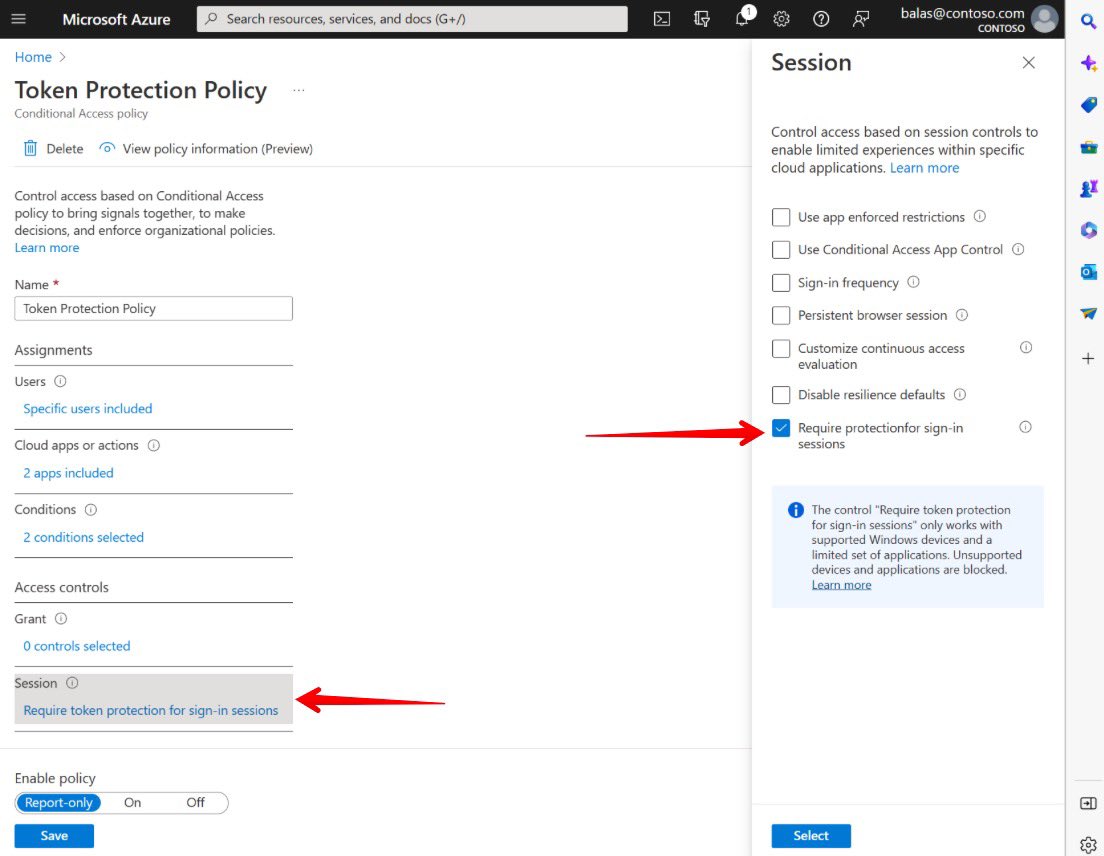Uncheck Require protection for sign-in sessions

pos(781,427)
